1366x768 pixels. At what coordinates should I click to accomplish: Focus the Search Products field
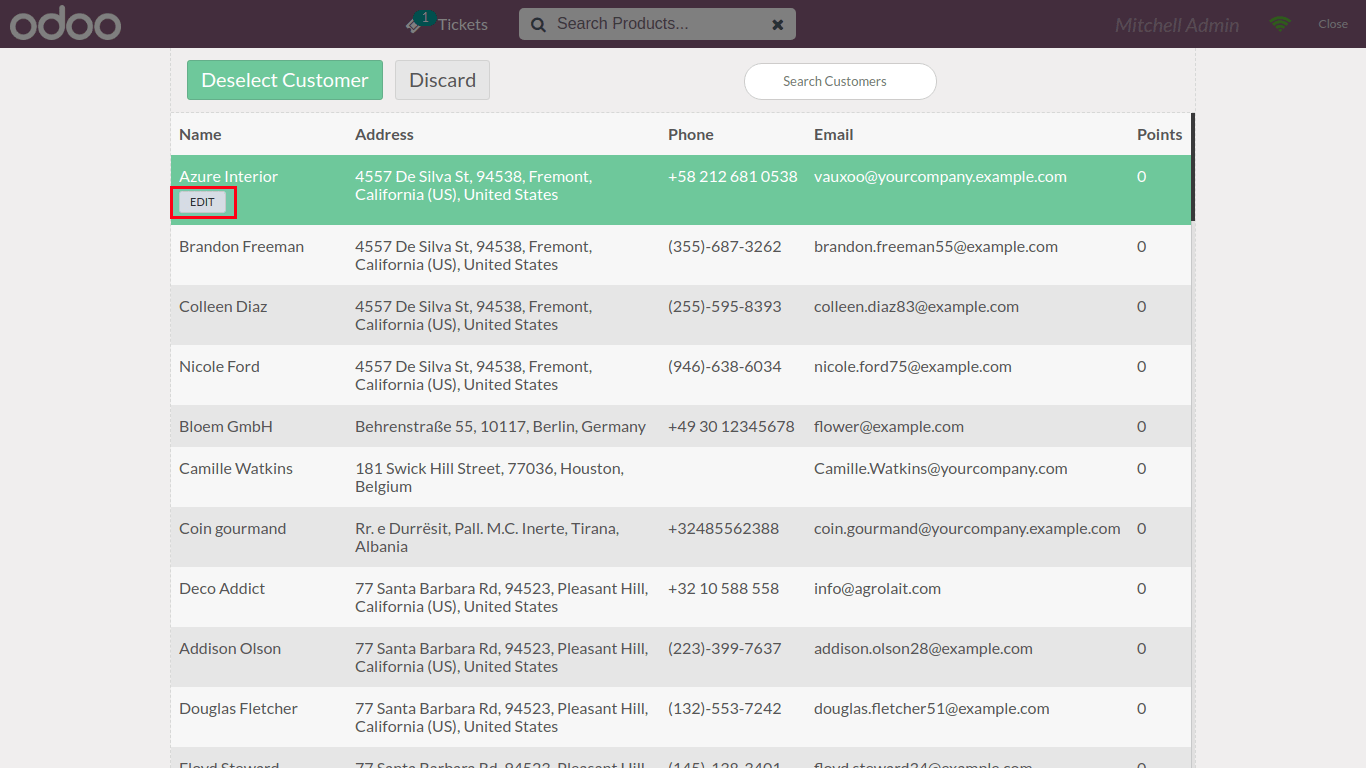click(x=657, y=24)
